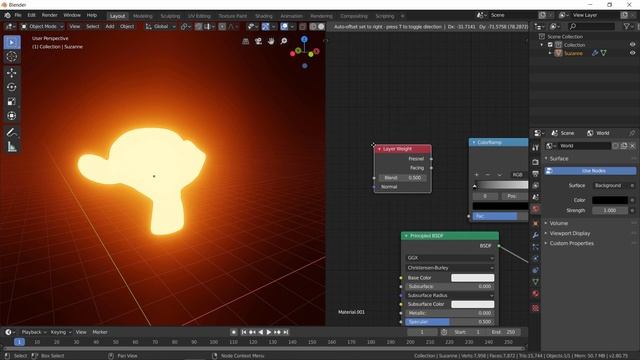640x360 pixels.
Task: Open the Object Data properties tab
Action: coord(535,282)
